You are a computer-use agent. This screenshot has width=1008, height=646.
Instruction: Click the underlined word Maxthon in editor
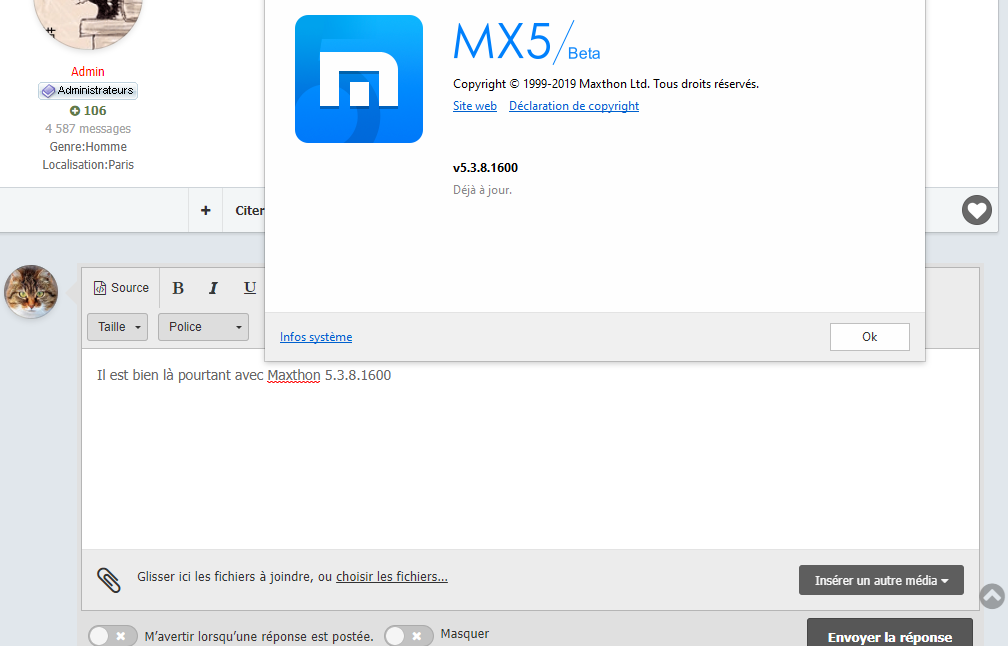(294, 375)
